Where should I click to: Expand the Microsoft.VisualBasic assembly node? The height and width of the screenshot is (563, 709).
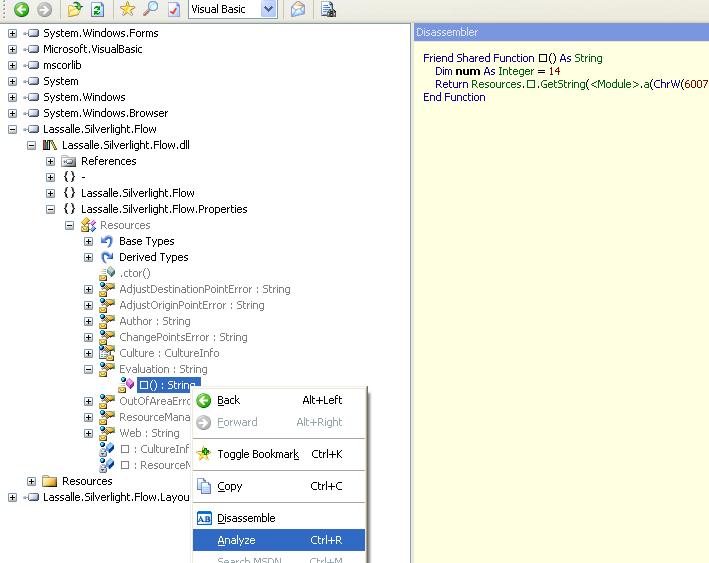click(13, 49)
